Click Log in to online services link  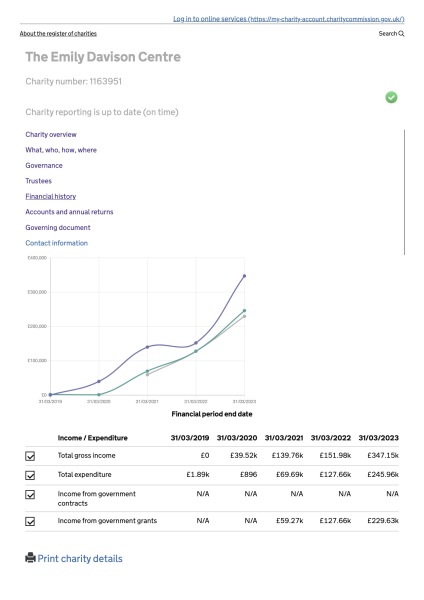pyautogui.click(x=289, y=19)
